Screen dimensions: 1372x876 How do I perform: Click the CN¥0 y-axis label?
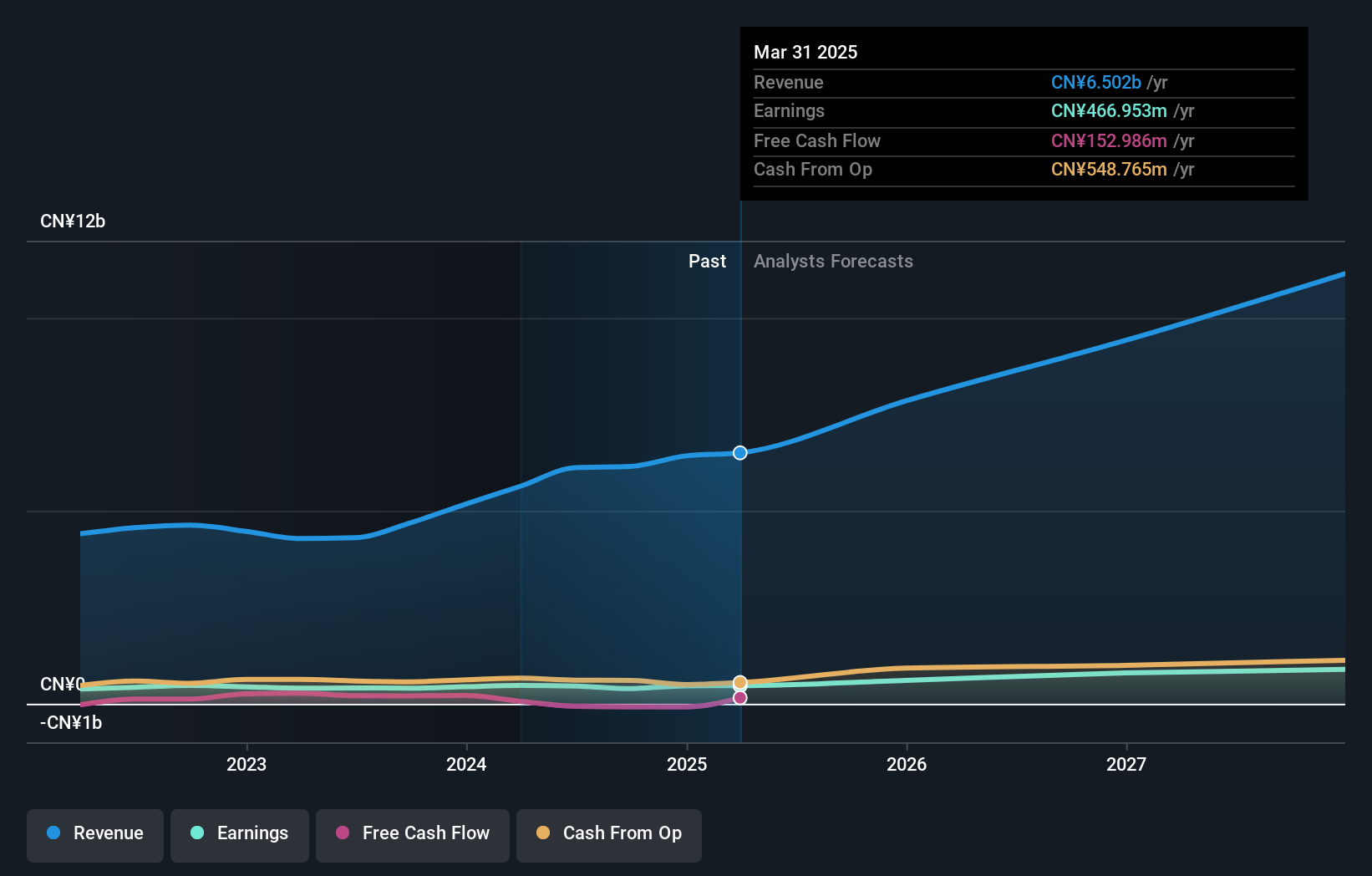(x=63, y=685)
